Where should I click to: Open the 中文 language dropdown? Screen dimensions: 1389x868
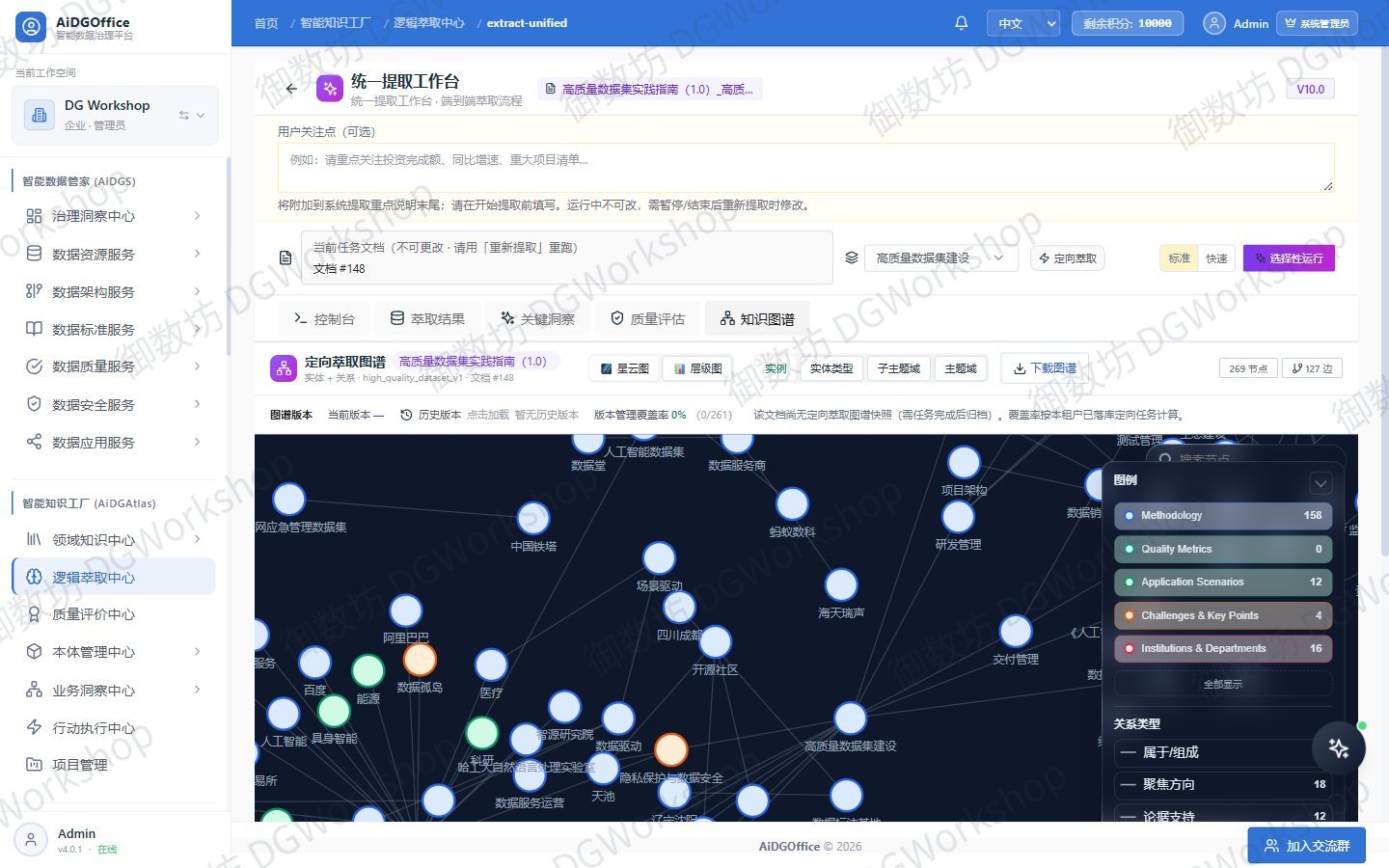click(x=1022, y=23)
